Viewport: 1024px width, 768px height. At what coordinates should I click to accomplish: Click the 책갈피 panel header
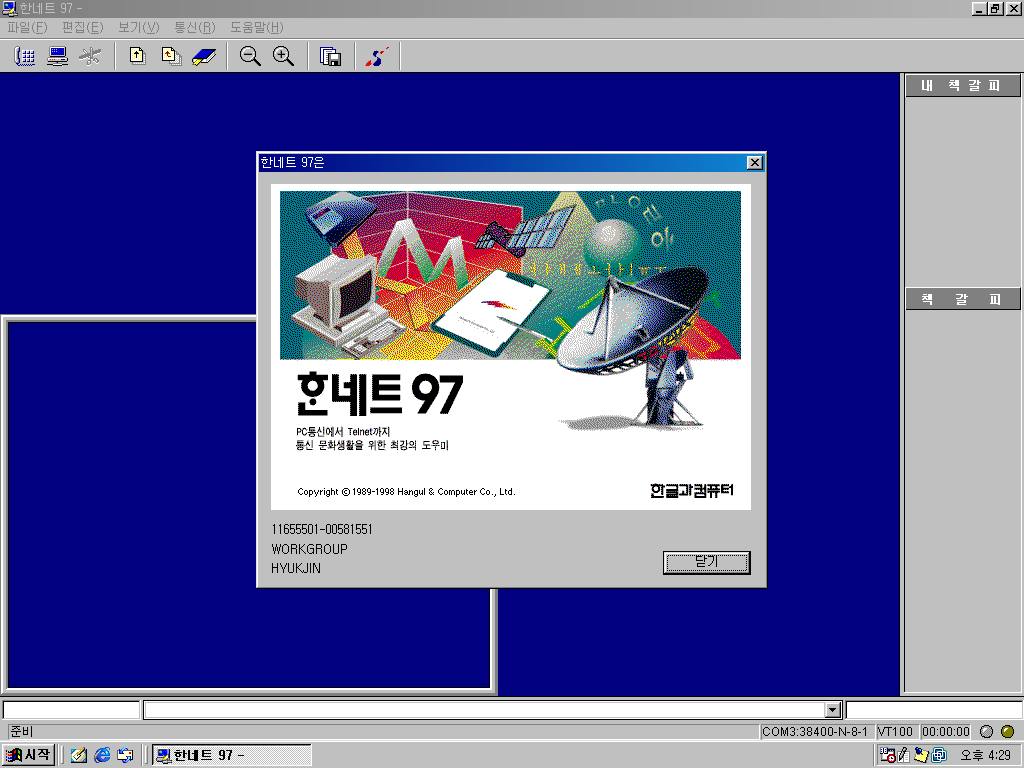(963, 299)
